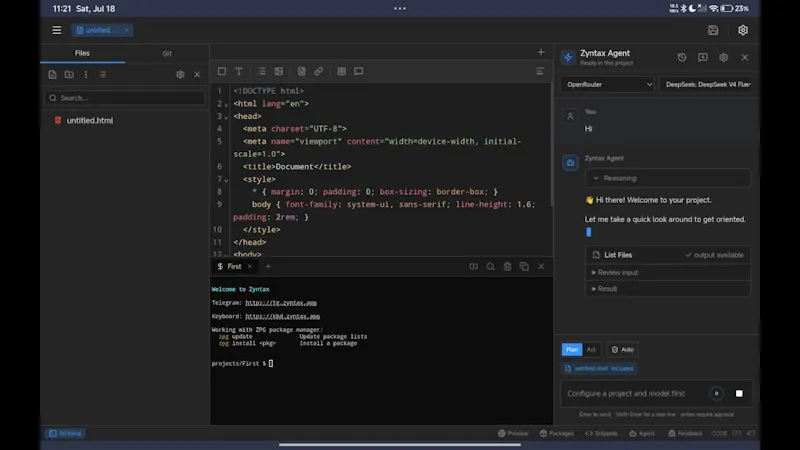The width and height of the screenshot is (800, 450).
Task: Switch to the Git tab
Action: coord(167,53)
